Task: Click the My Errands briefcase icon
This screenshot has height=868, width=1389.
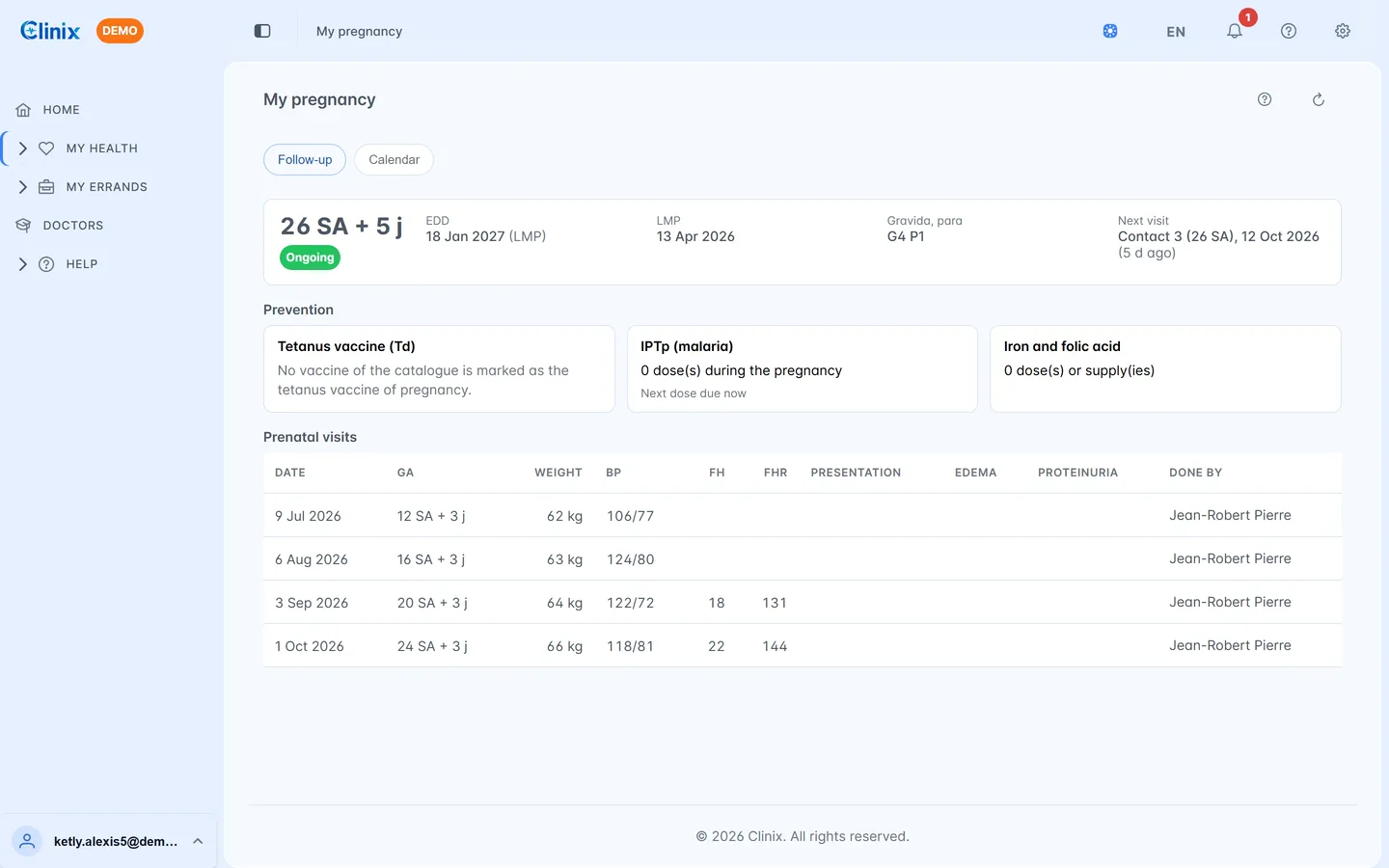Action: (46, 187)
